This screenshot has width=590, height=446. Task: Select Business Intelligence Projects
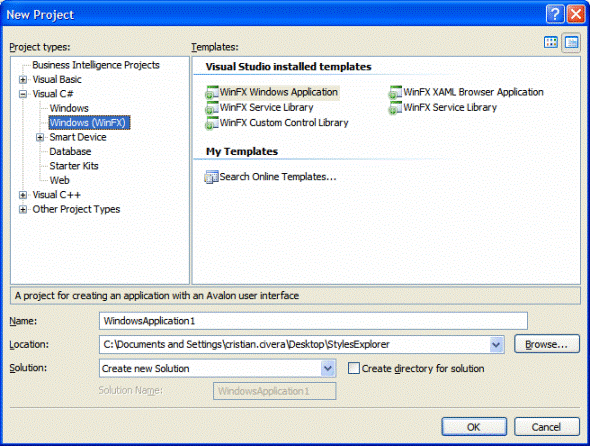pyautogui.click(x=96, y=65)
